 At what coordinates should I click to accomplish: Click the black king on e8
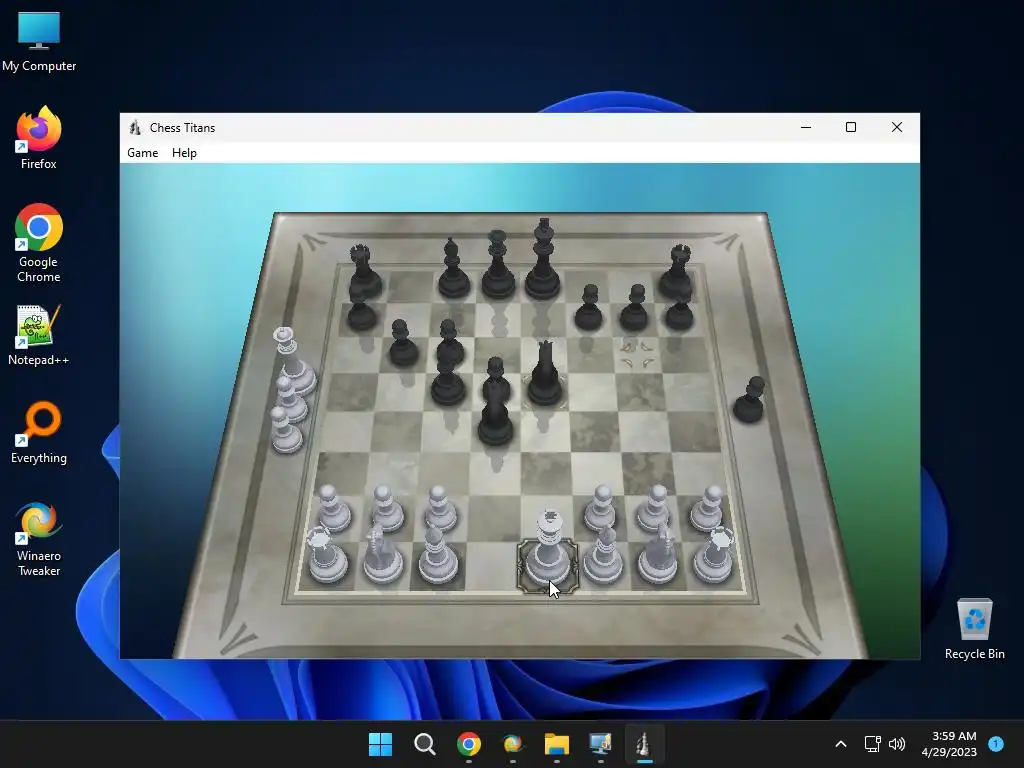543,260
